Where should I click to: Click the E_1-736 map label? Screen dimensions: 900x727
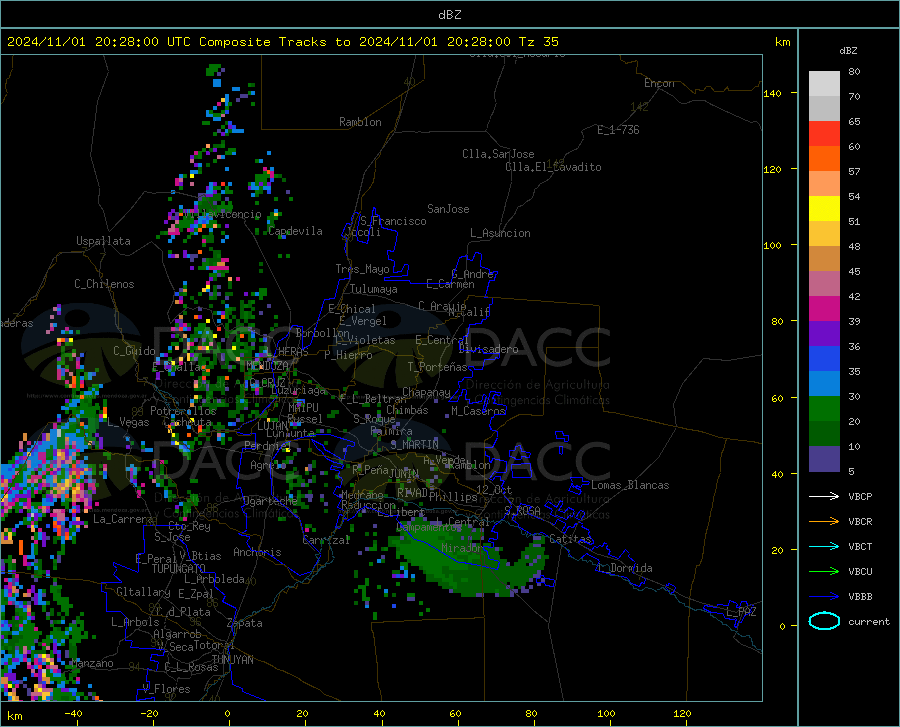pos(618,130)
